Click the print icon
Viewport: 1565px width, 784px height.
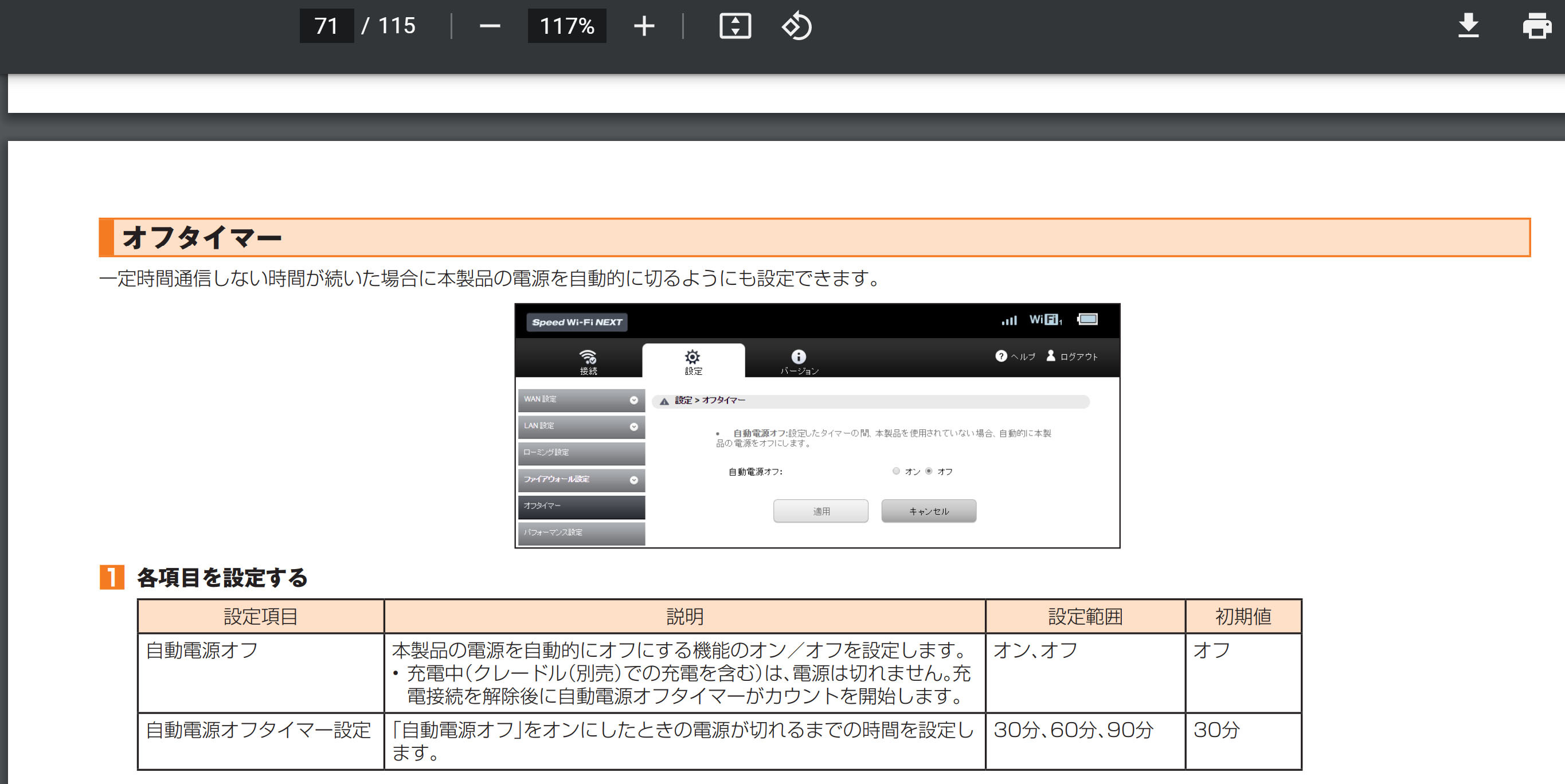tap(1536, 26)
